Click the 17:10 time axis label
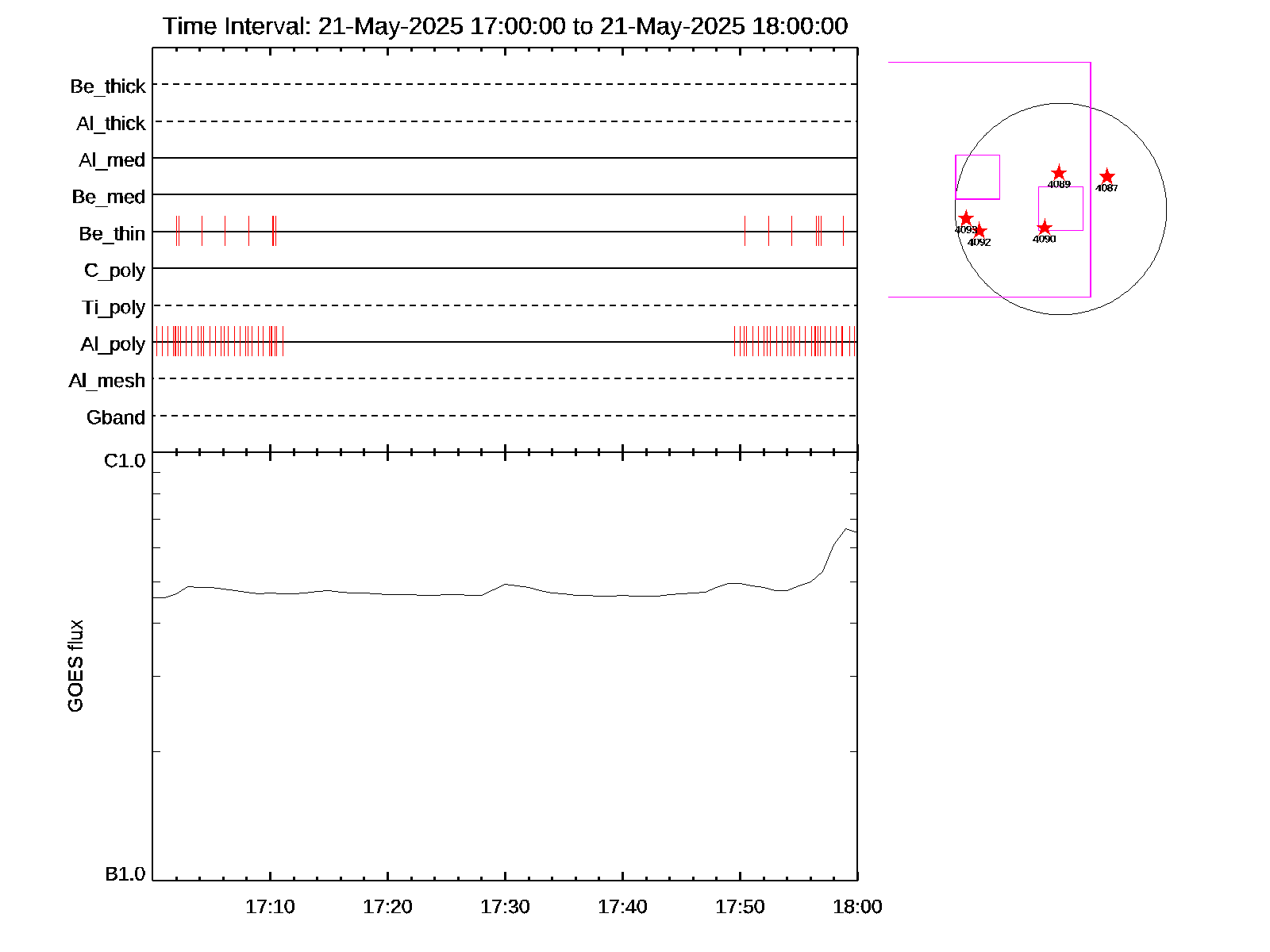The width and height of the screenshot is (1270, 952). (270, 907)
